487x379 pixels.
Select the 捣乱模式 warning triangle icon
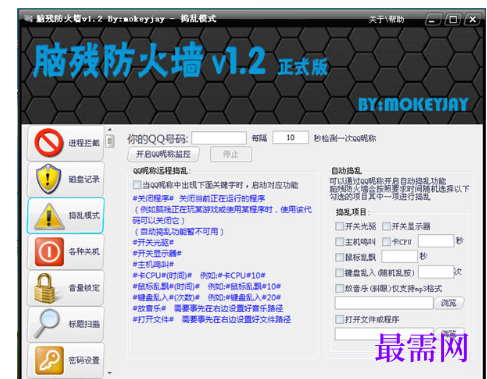click(49, 216)
